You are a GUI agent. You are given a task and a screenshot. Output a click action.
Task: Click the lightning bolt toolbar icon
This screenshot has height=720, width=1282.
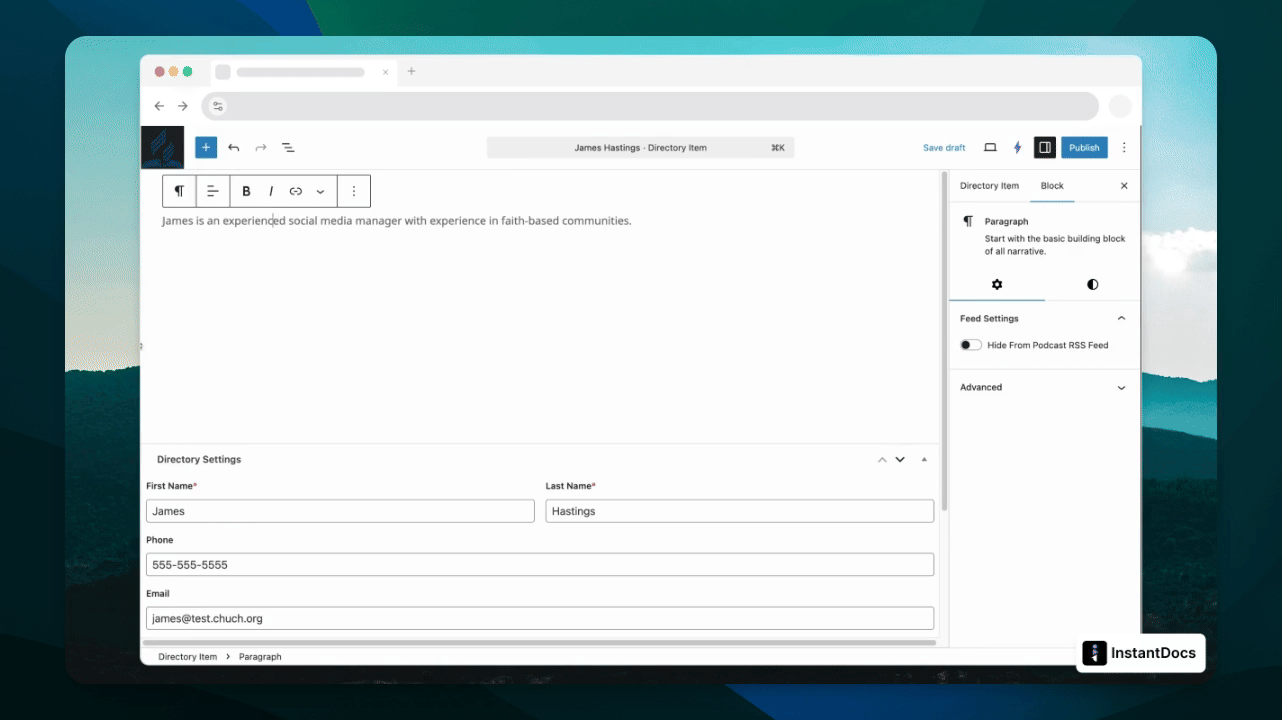point(1018,147)
